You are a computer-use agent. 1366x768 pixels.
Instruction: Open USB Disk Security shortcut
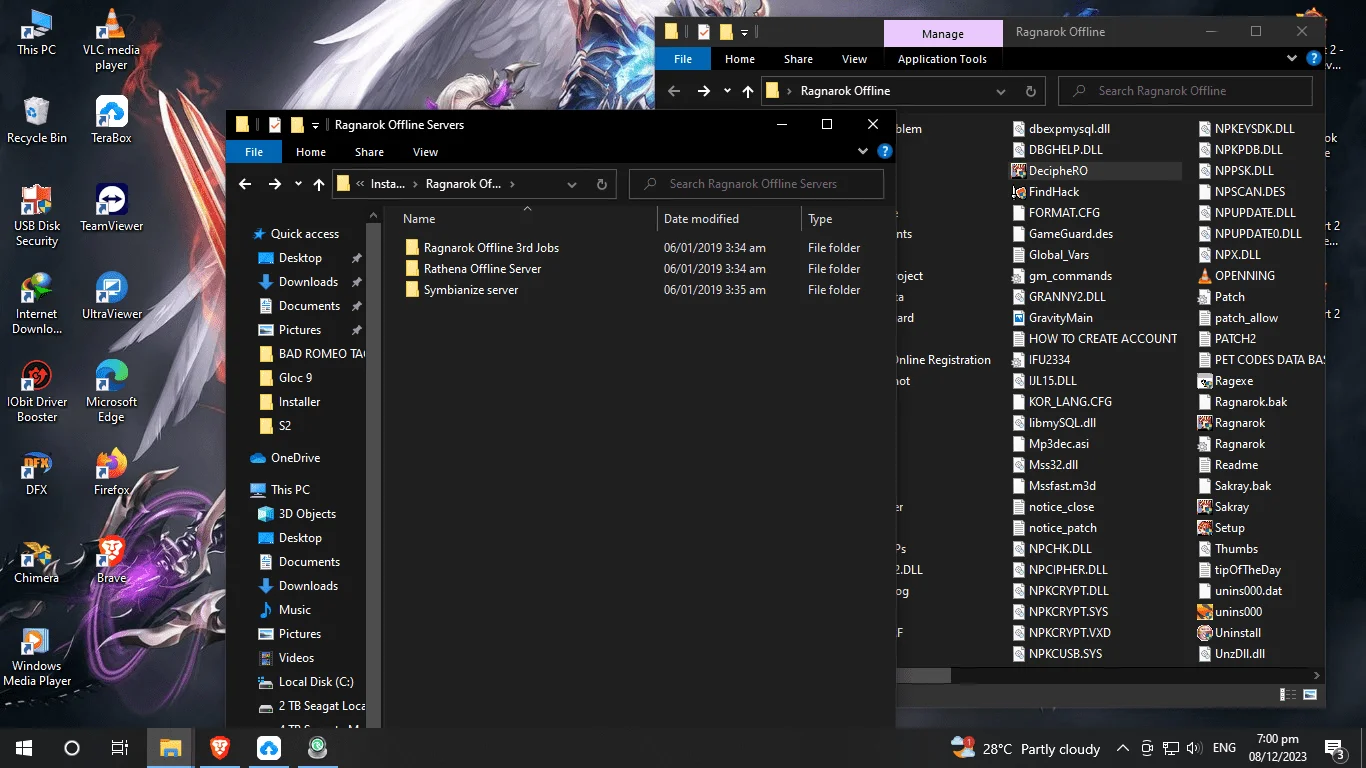tap(36, 215)
